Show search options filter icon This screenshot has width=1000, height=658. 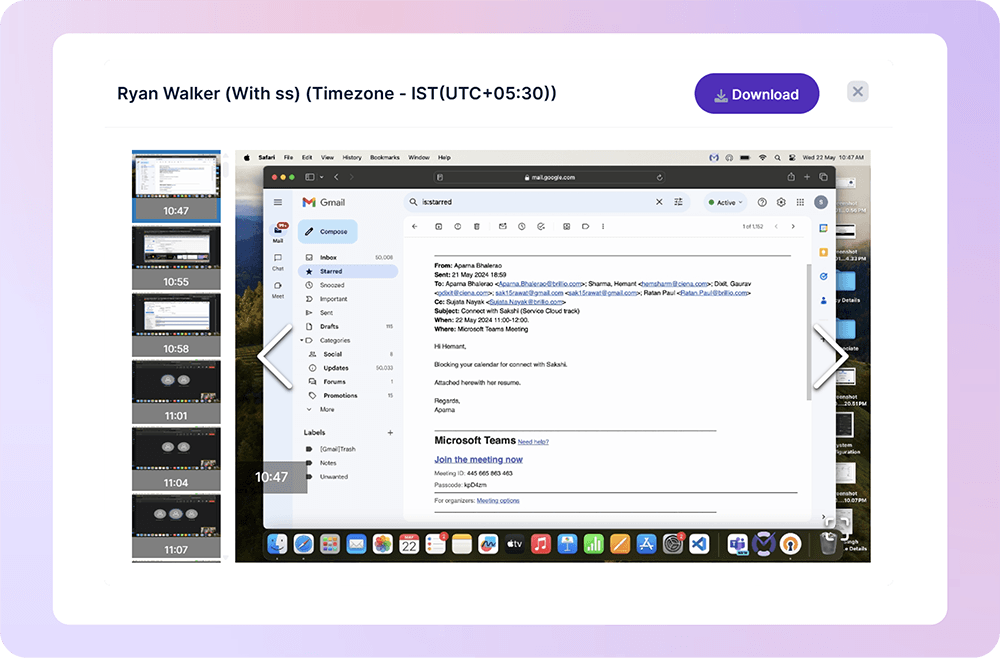click(679, 202)
